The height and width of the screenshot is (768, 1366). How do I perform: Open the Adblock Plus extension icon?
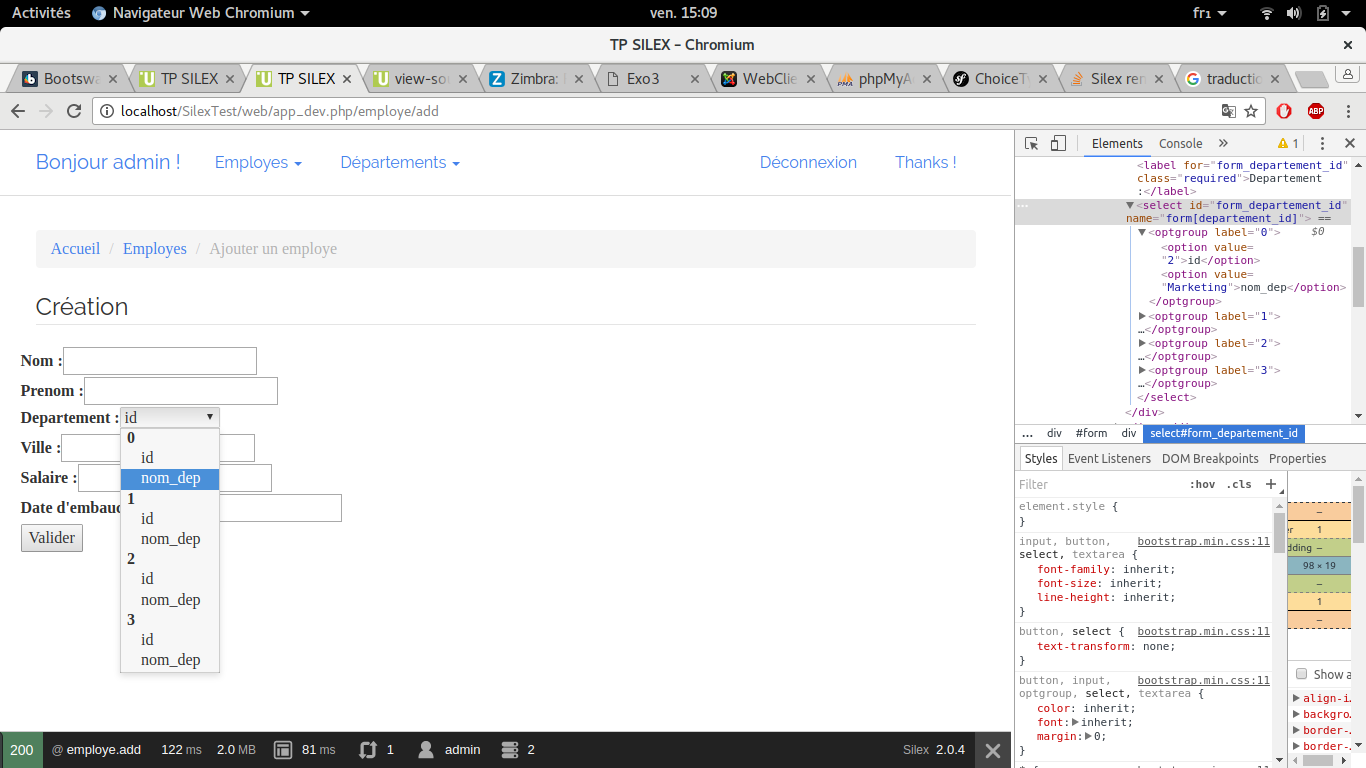tap(1316, 111)
